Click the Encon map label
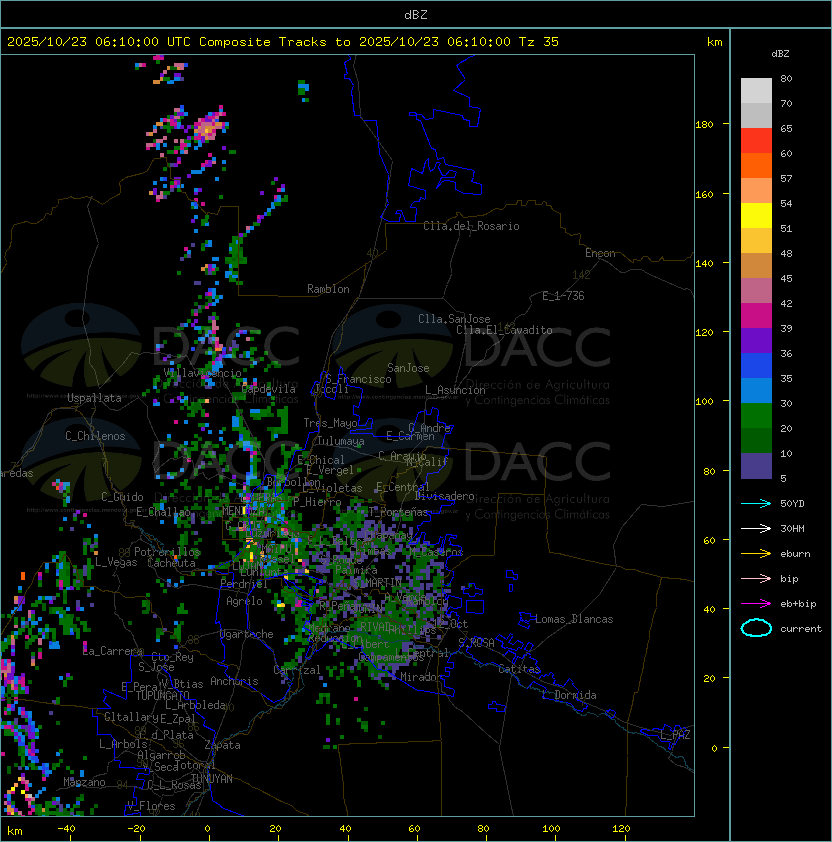Image resolution: width=832 pixels, height=842 pixels. [600, 253]
